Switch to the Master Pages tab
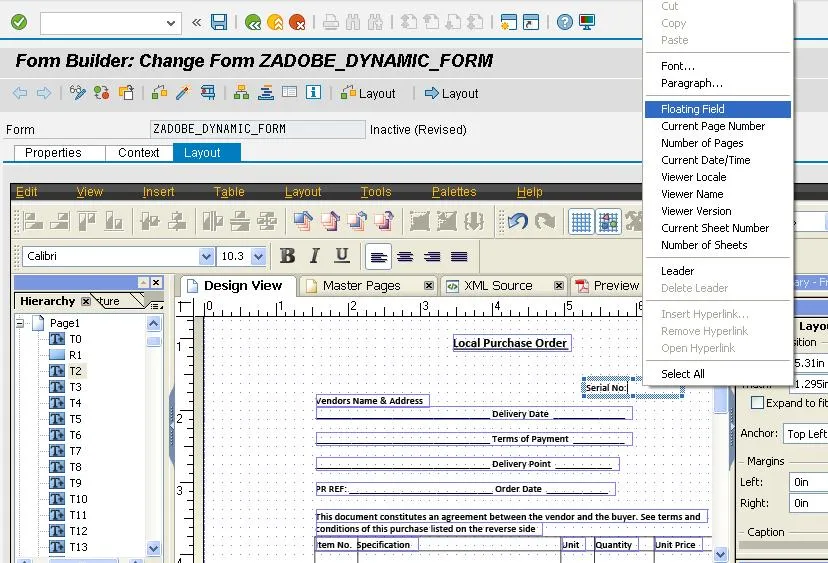 (362, 286)
